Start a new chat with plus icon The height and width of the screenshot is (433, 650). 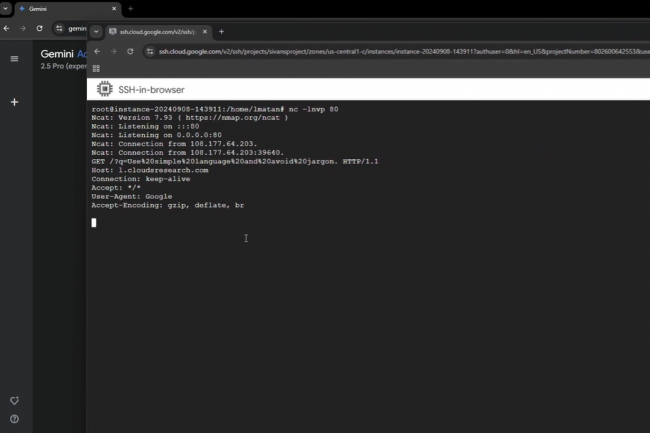coord(14,102)
